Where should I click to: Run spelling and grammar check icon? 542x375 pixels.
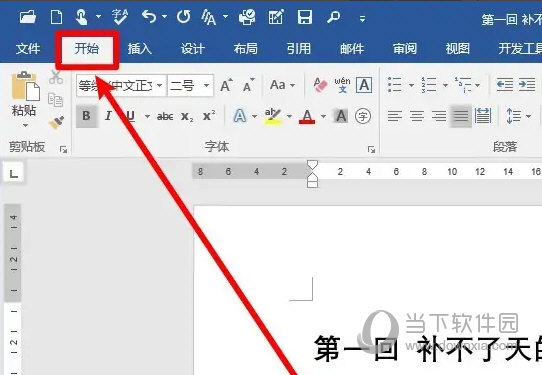click(120, 17)
